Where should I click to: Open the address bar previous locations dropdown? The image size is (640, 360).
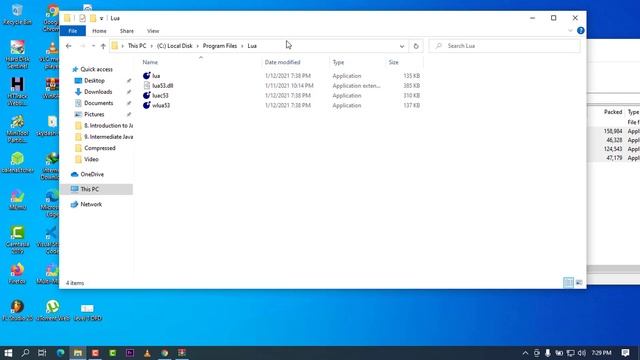(402, 46)
